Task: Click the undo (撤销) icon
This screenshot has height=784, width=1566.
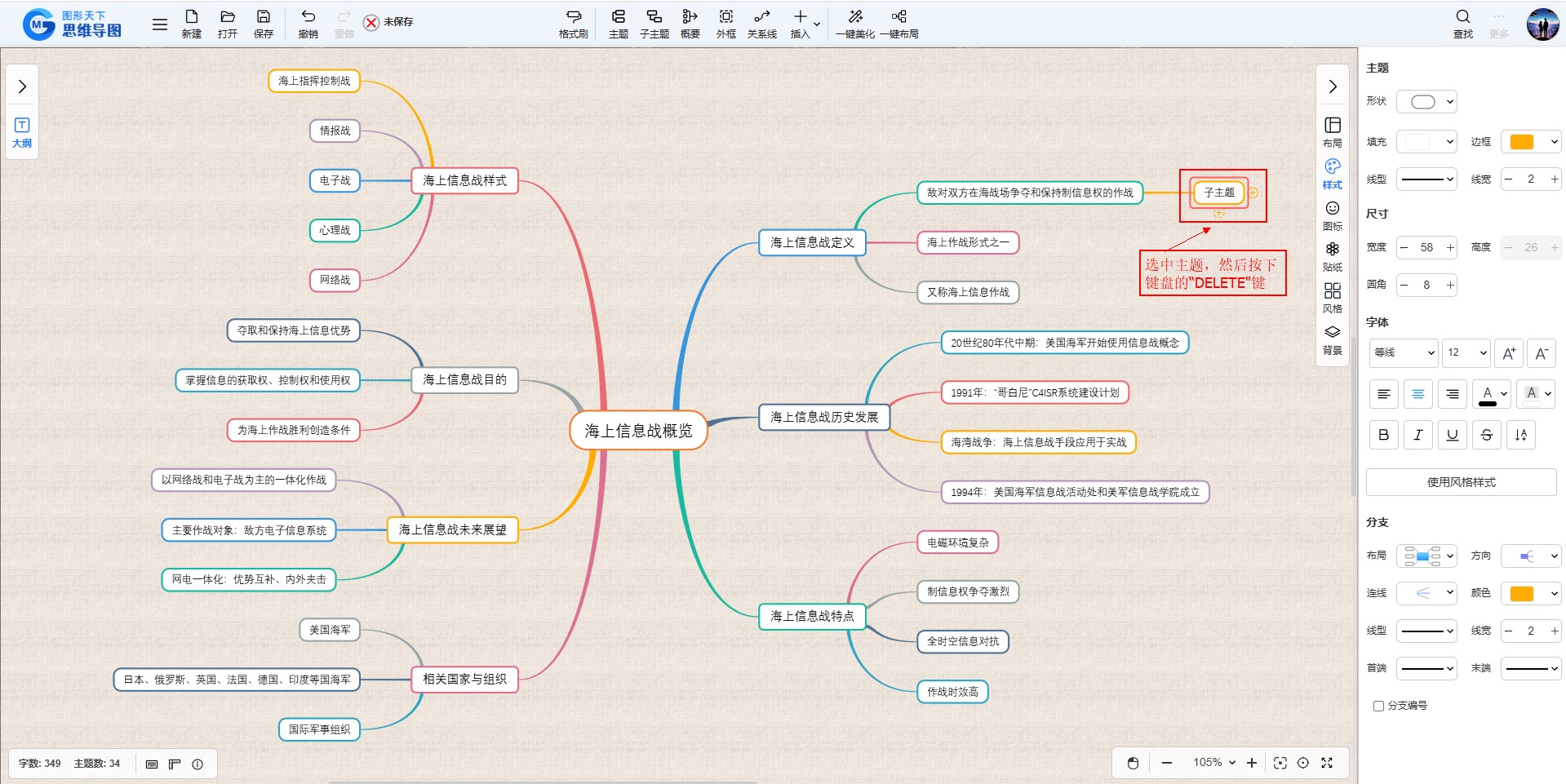Action: click(x=308, y=23)
